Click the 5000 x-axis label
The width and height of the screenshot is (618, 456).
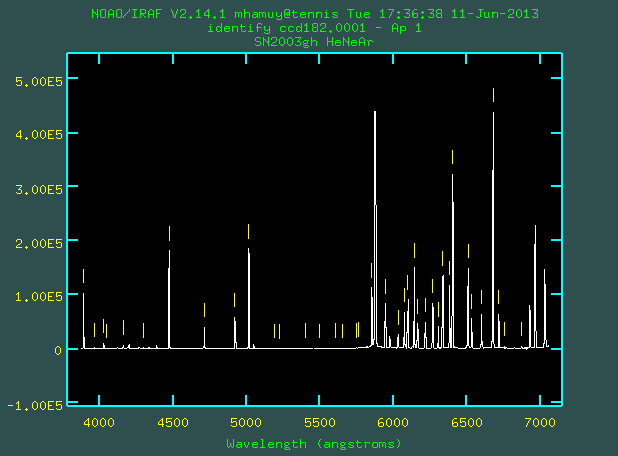click(246, 423)
